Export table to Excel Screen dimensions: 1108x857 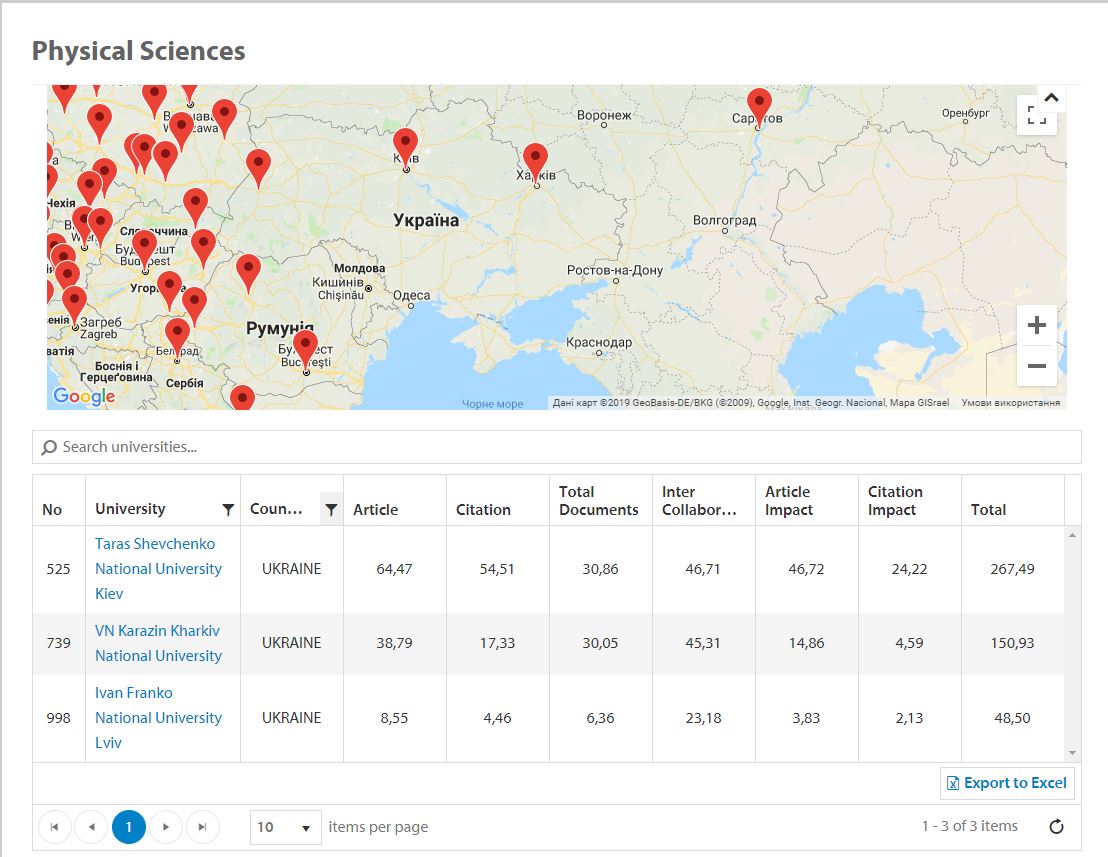(1007, 783)
